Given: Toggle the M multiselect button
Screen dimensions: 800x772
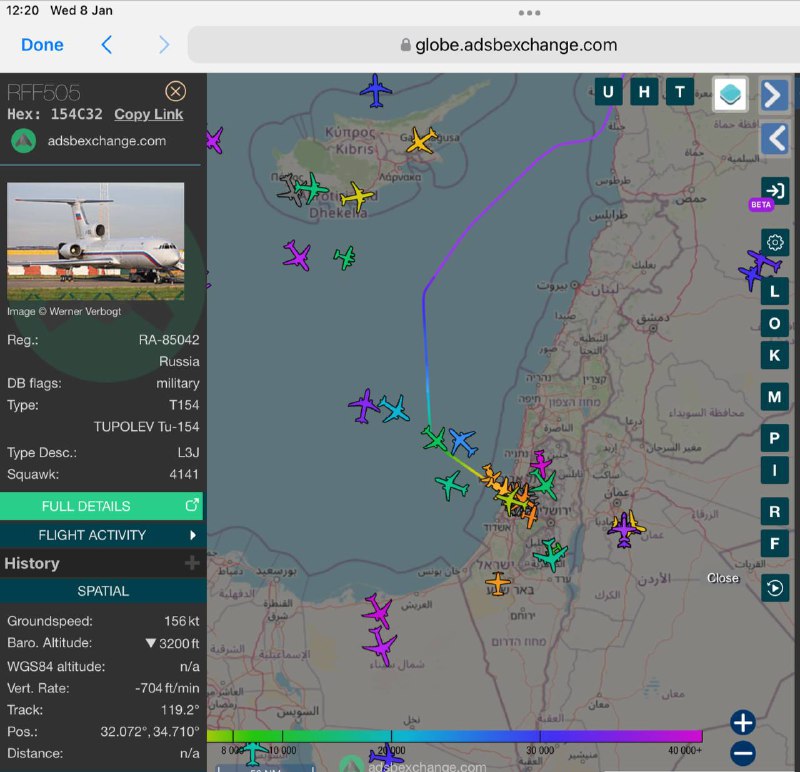Looking at the screenshot, I should pos(774,396).
